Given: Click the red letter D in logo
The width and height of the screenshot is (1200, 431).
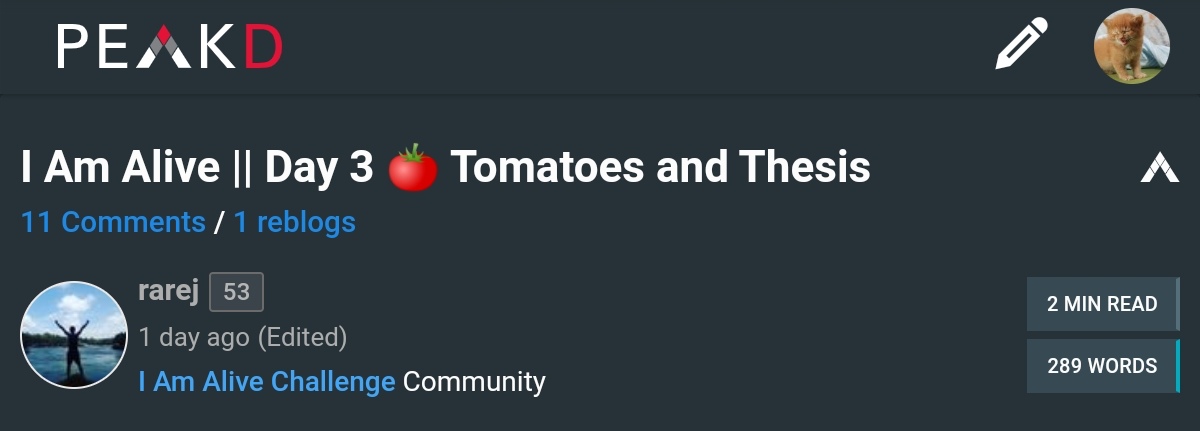Looking at the screenshot, I should pyautogui.click(x=263, y=47).
